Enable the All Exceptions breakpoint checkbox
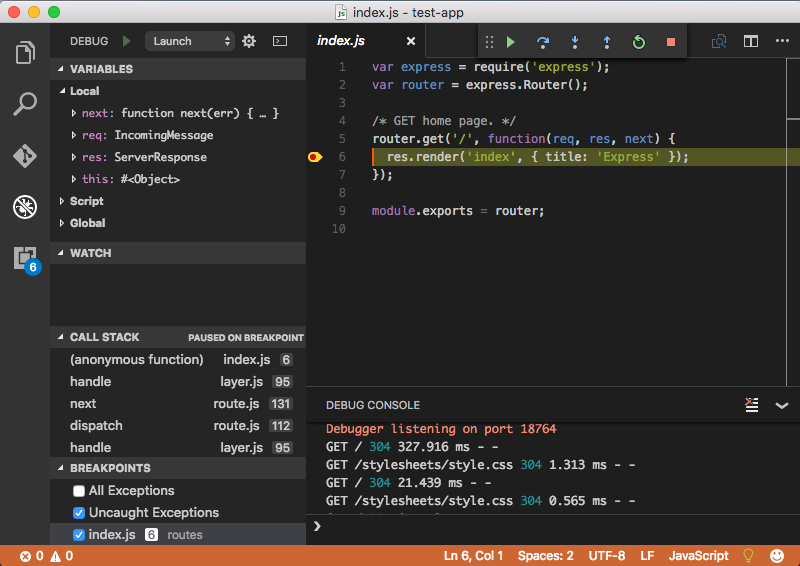The height and width of the screenshot is (566, 800). point(79,491)
